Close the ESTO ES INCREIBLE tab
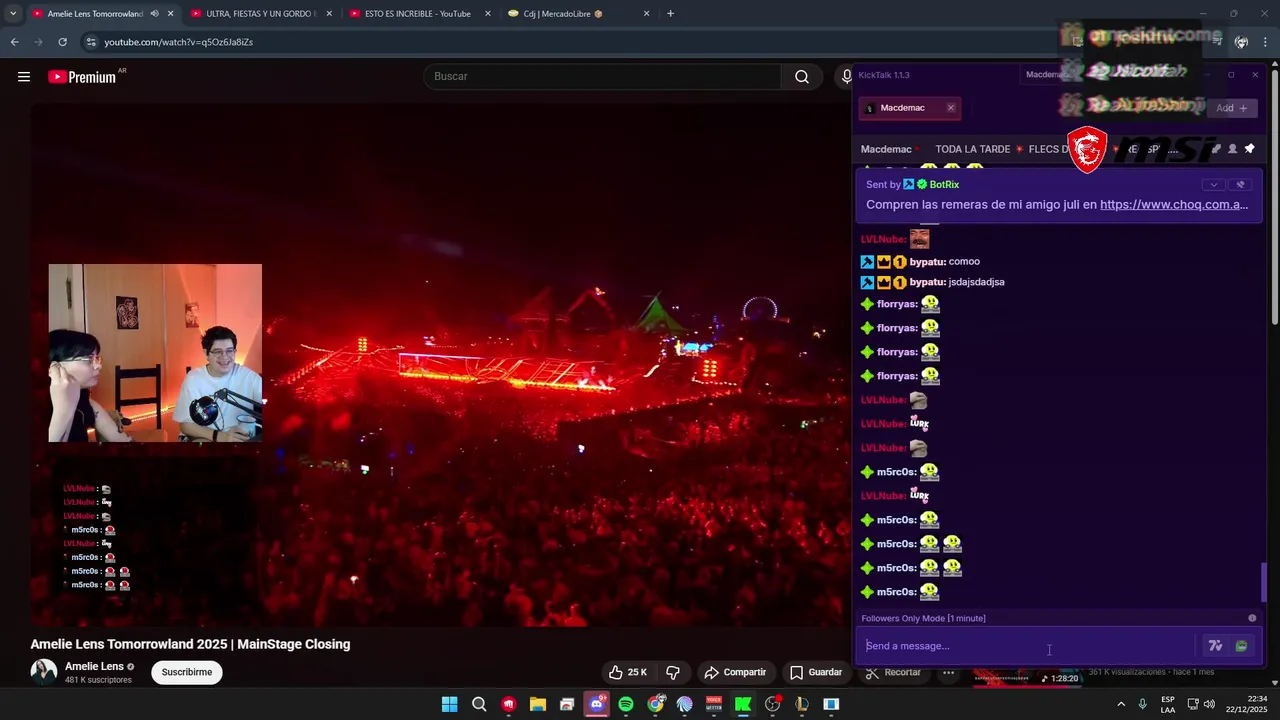This screenshot has width=1280, height=720. pos(488,14)
